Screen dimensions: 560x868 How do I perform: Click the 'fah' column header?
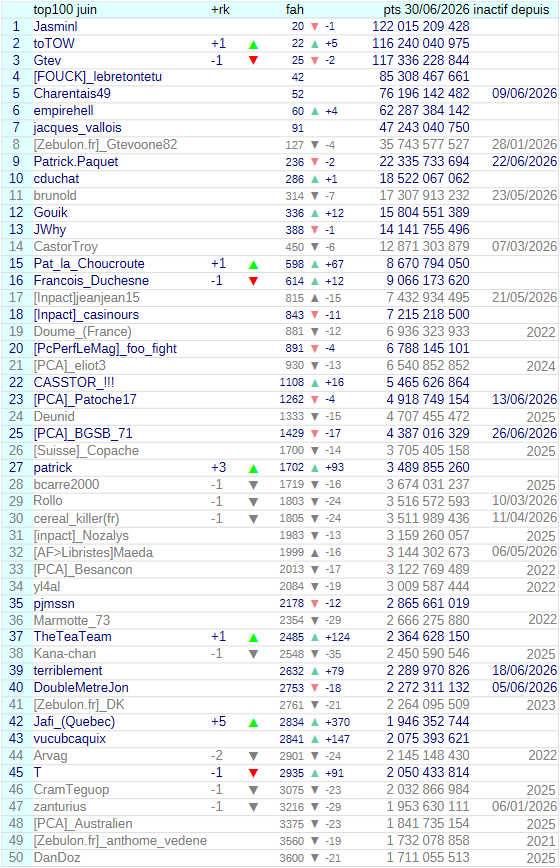click(294, 9)
